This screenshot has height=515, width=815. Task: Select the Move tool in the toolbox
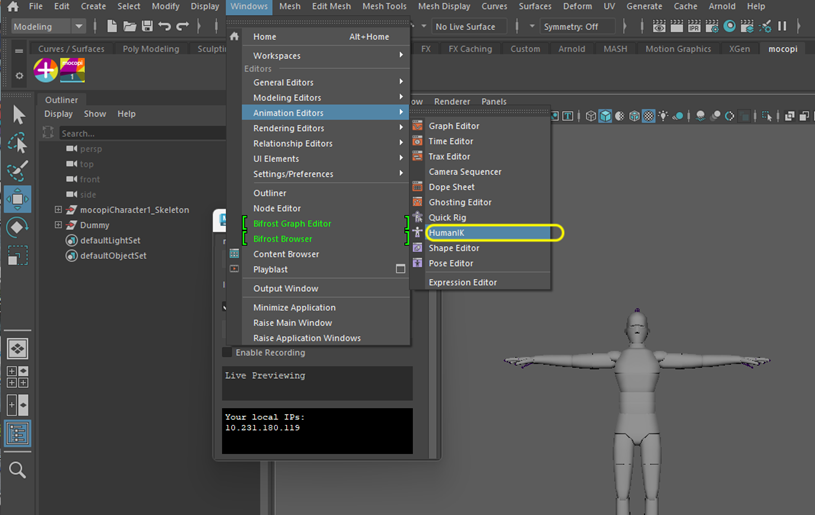[x=17, y=199]
